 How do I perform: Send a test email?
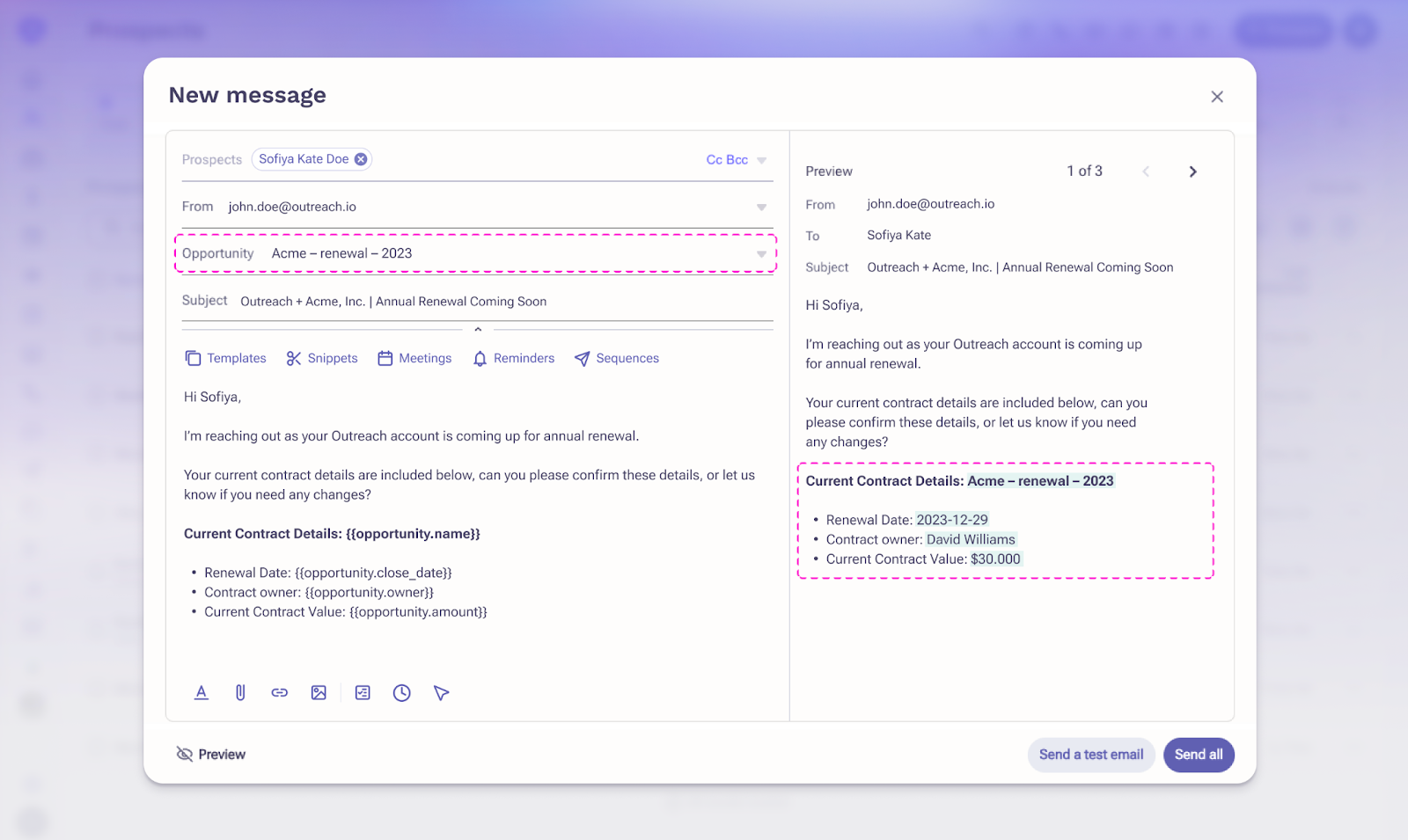1091,755
